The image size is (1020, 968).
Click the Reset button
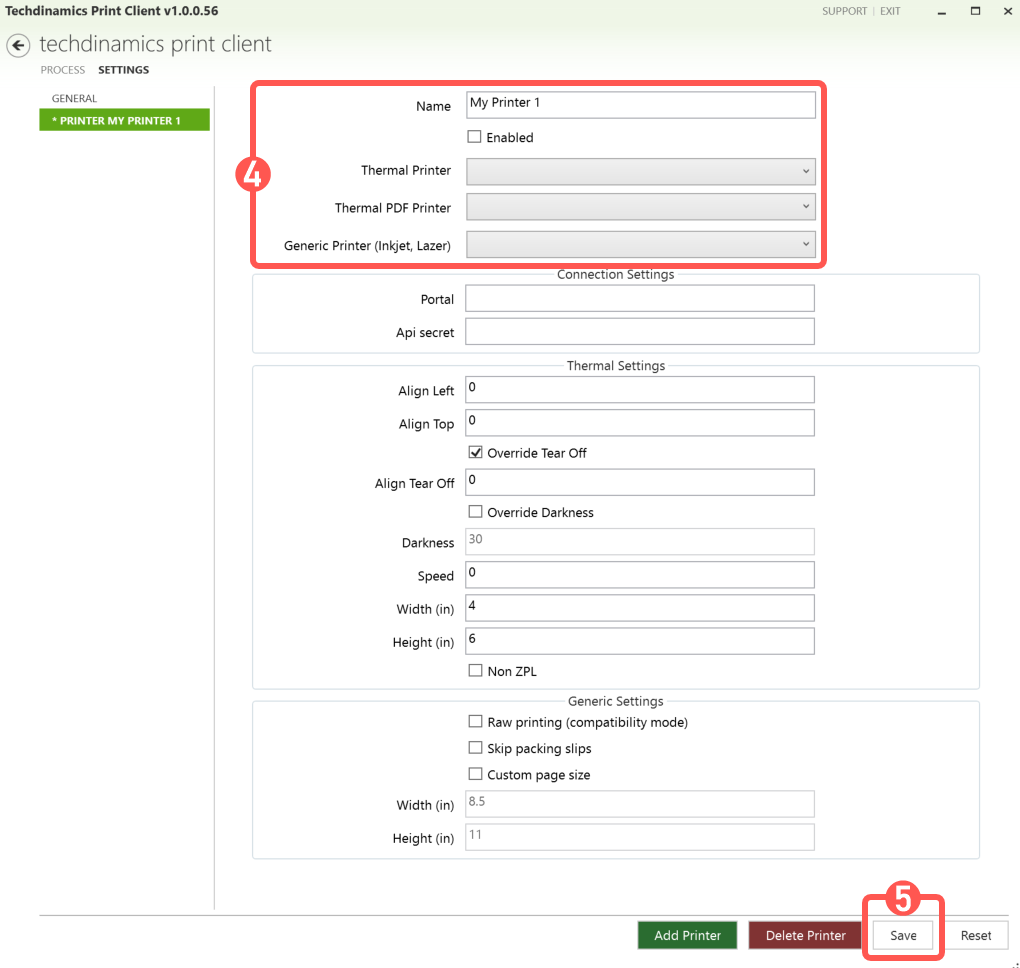click(976, 935)
